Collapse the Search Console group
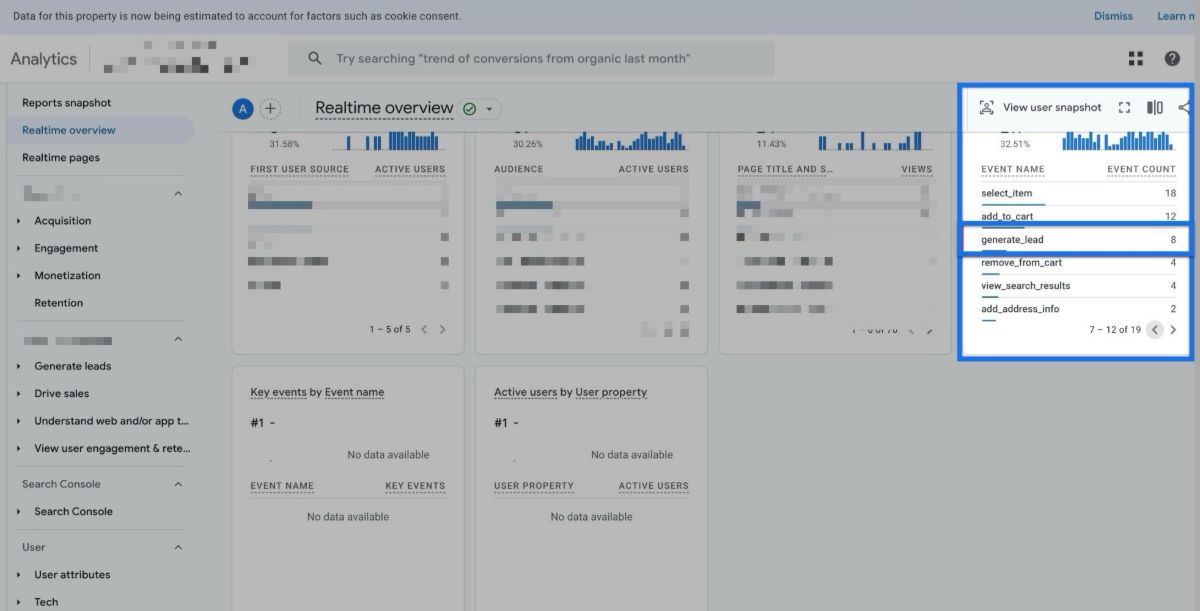 click(178, 484)
